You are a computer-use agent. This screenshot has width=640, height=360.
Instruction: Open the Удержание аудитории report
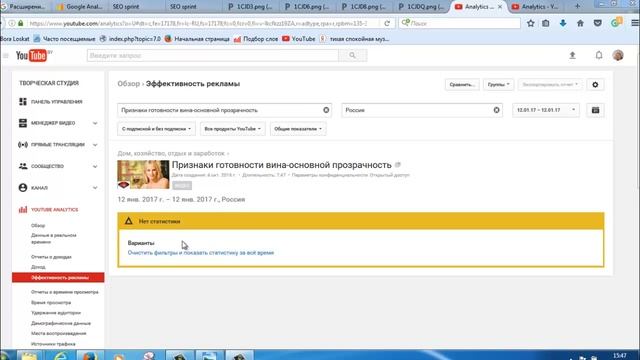click(x=56, y=313)
